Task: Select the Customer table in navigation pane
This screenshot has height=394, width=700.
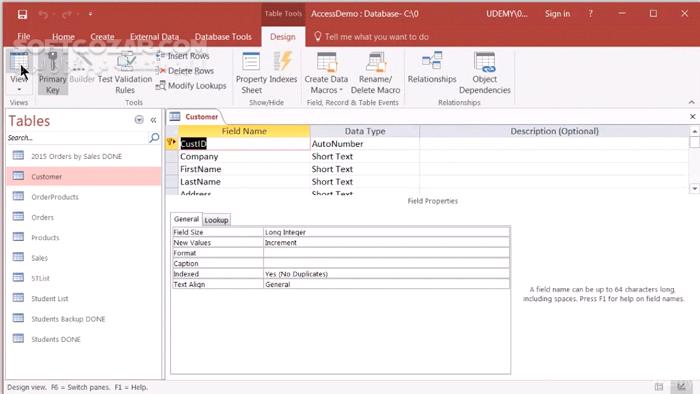Action: (84, 176)
